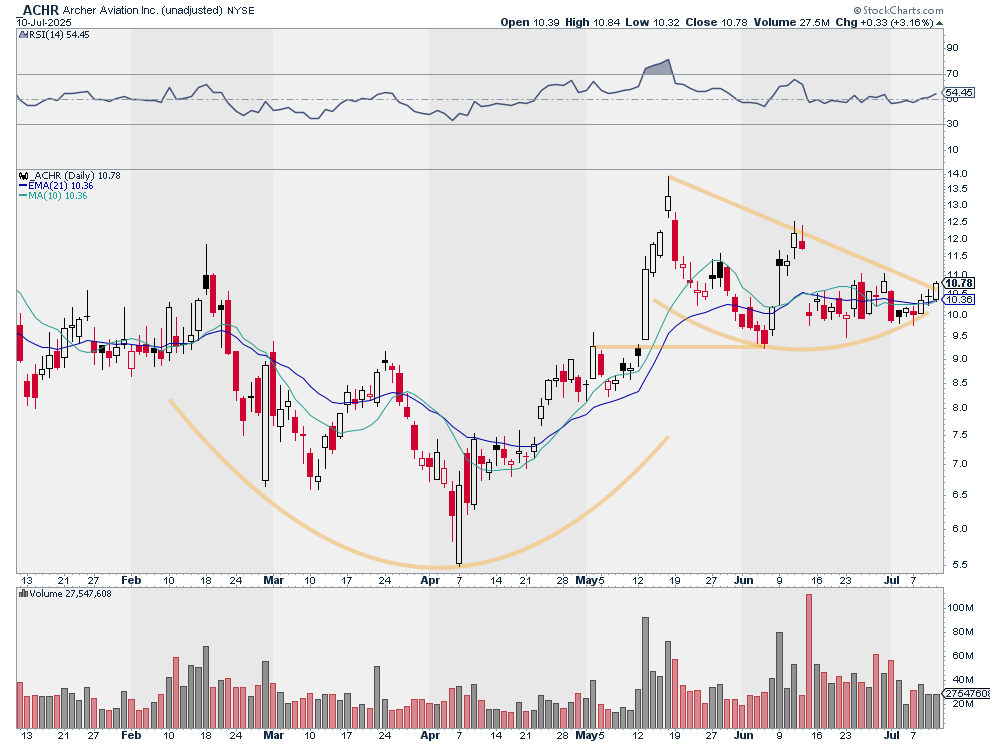Image resolution: width=990 pixels, height=744 pixels.
Task: Click the NYSE exchange label
Action: pyautogui.click(x=240, y=11)
